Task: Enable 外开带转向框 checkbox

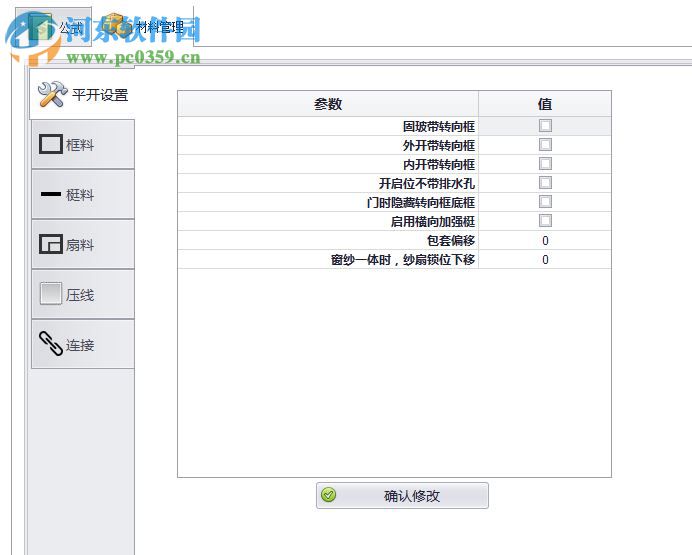Action: pyautogui.click(x=545, y=145)
